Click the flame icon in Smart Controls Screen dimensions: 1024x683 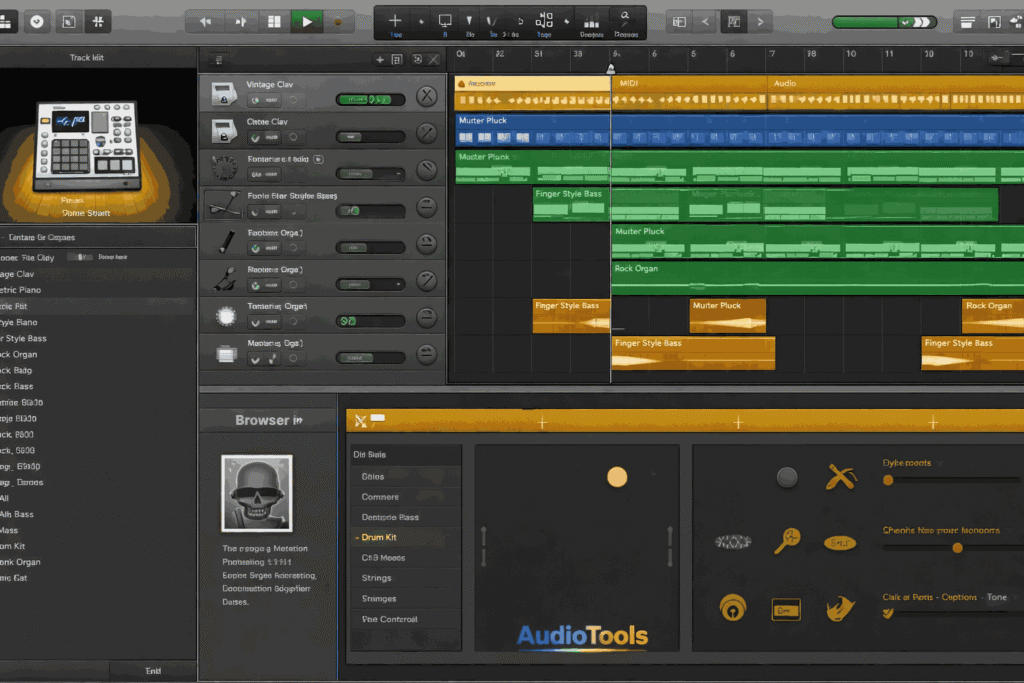[x=841, y=606]
